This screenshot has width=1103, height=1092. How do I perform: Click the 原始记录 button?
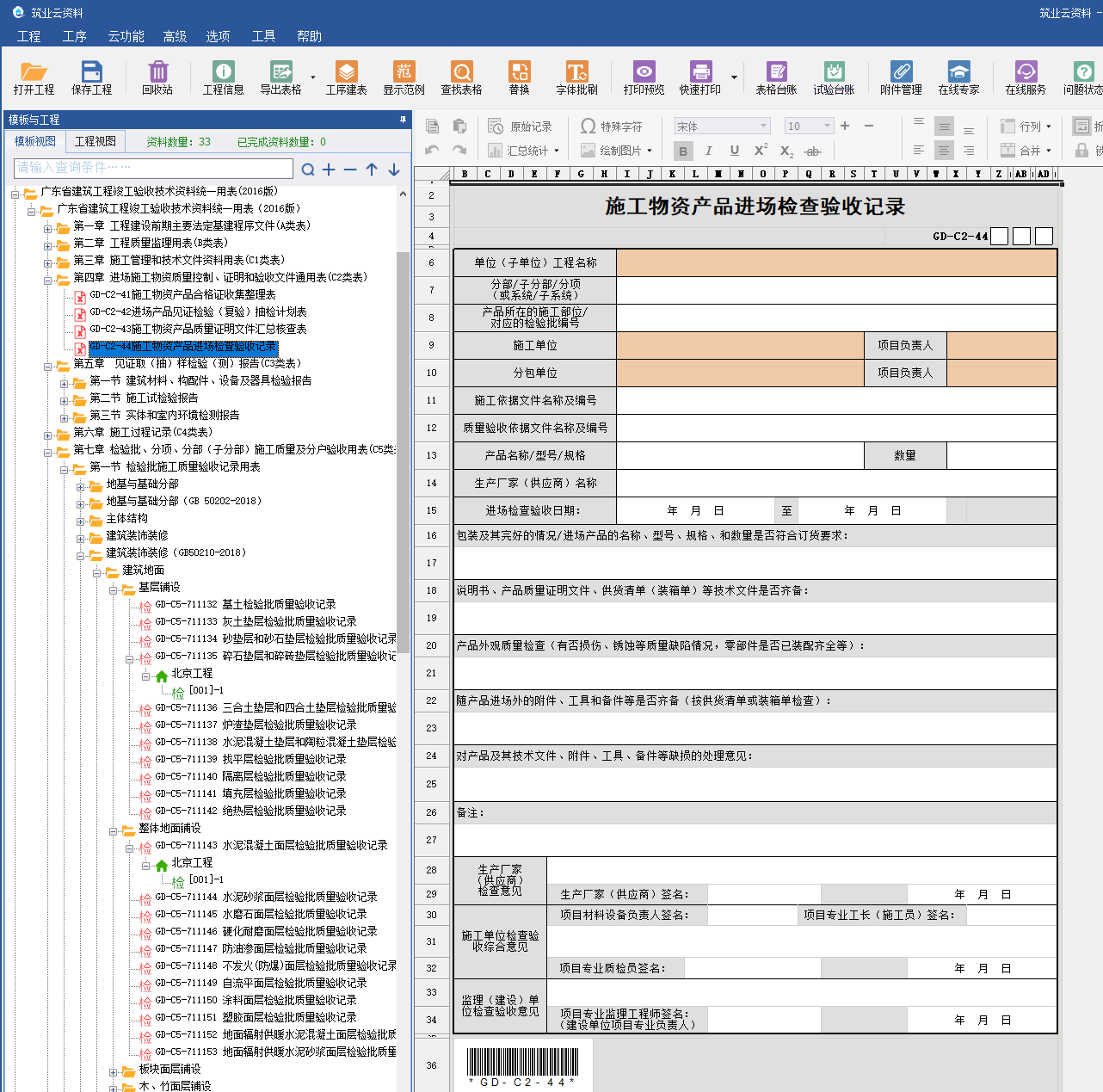(x=521, y=126)
